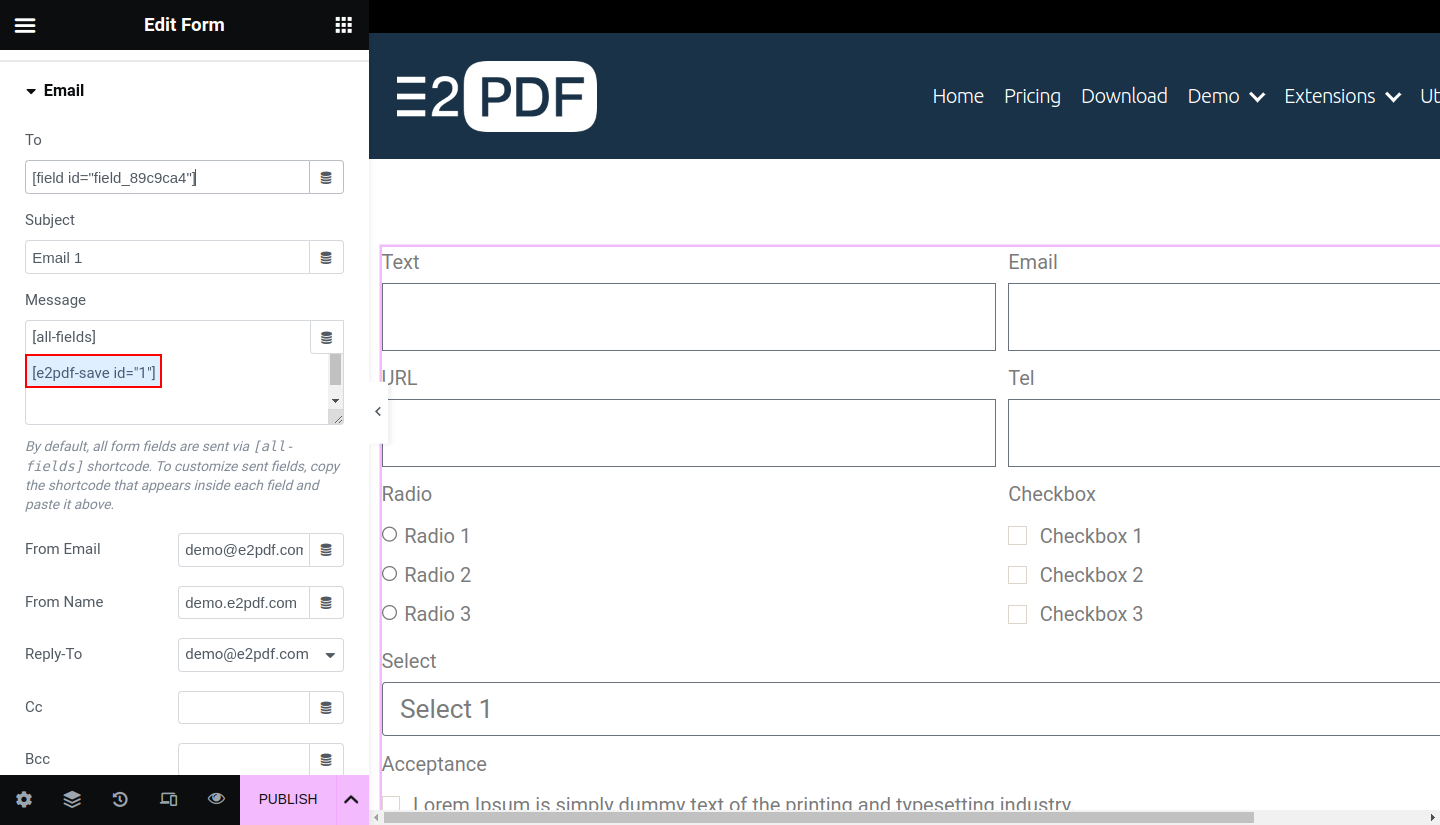Expand the Publish save options arrow
Image resolution: width=1440 pixels, height=825 pixels.
351,799
